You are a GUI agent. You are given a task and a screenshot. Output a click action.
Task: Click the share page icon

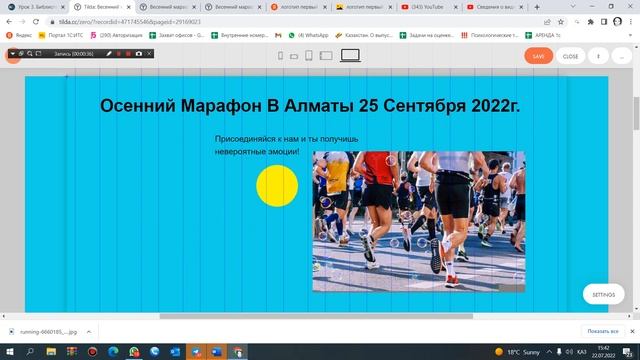click(x=547, y=22)
